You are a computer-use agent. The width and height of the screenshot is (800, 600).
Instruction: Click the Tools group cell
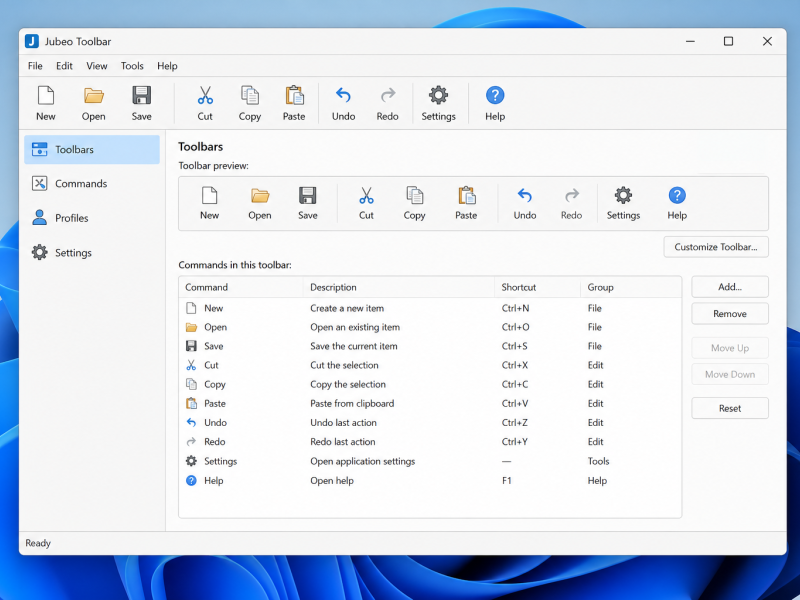(598, 461)
